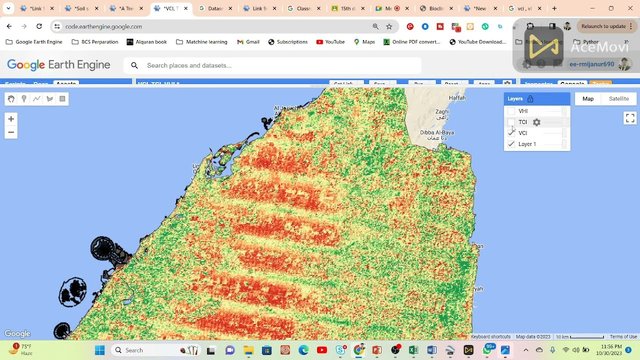Open the Maps bookmark
Screen dimensions: 640x360
[x=364, y=42]
